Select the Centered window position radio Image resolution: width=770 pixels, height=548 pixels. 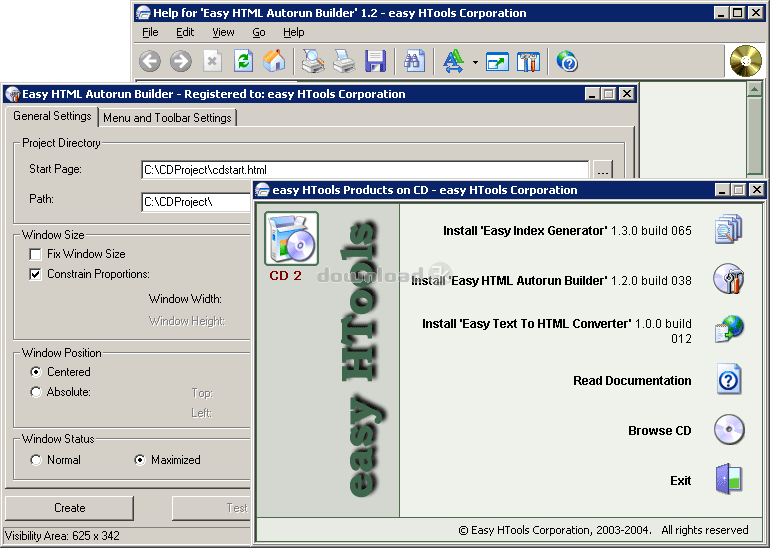pyautogui.click(x=35, y=372)
